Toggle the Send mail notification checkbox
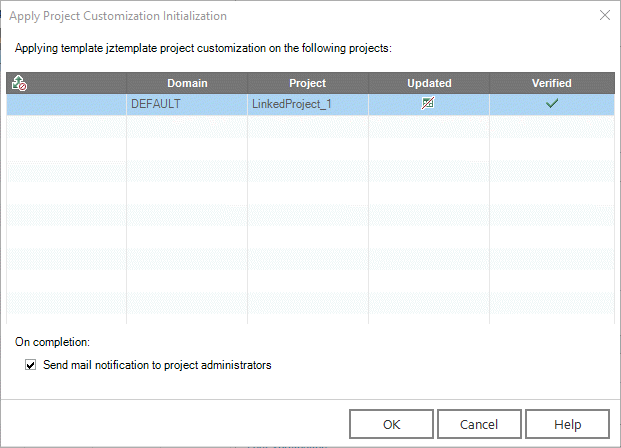 pyautogui.click(x=30, y=366)
